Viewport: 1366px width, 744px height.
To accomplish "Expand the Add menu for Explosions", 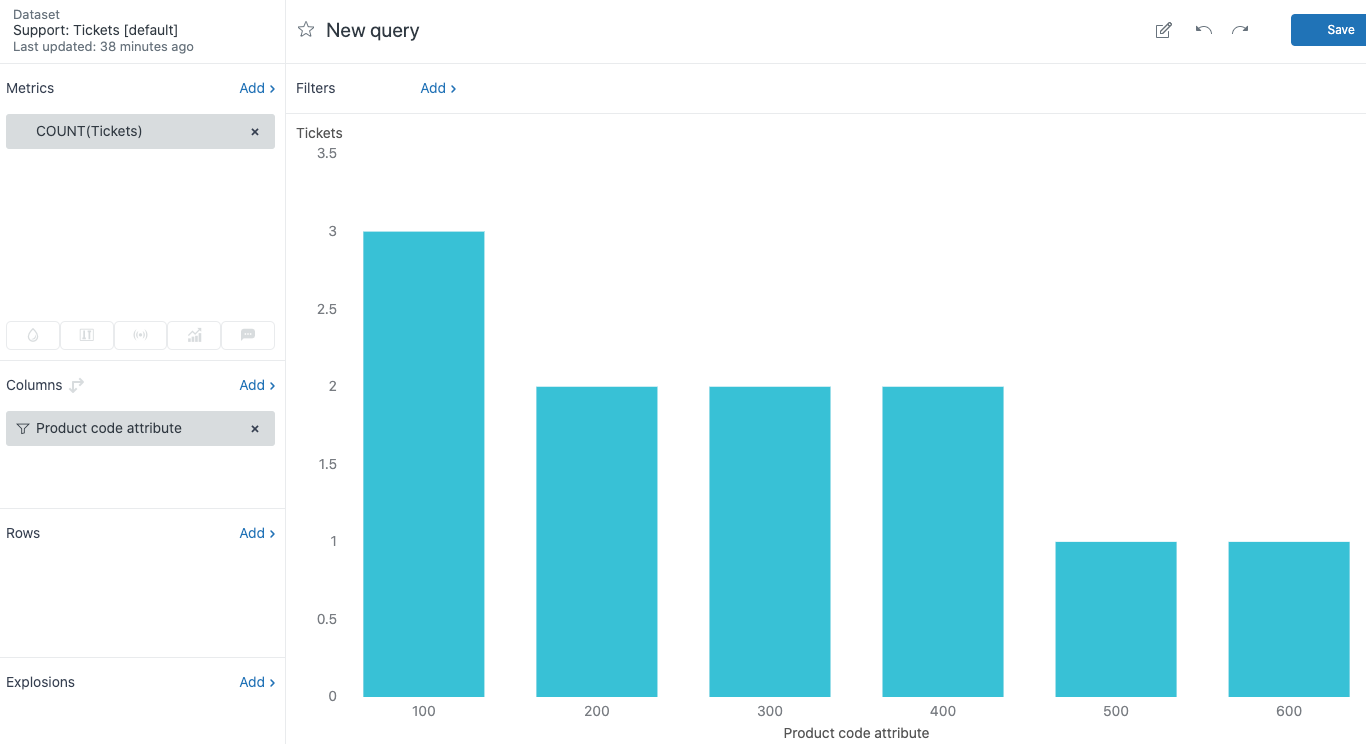I will point(257,682).
